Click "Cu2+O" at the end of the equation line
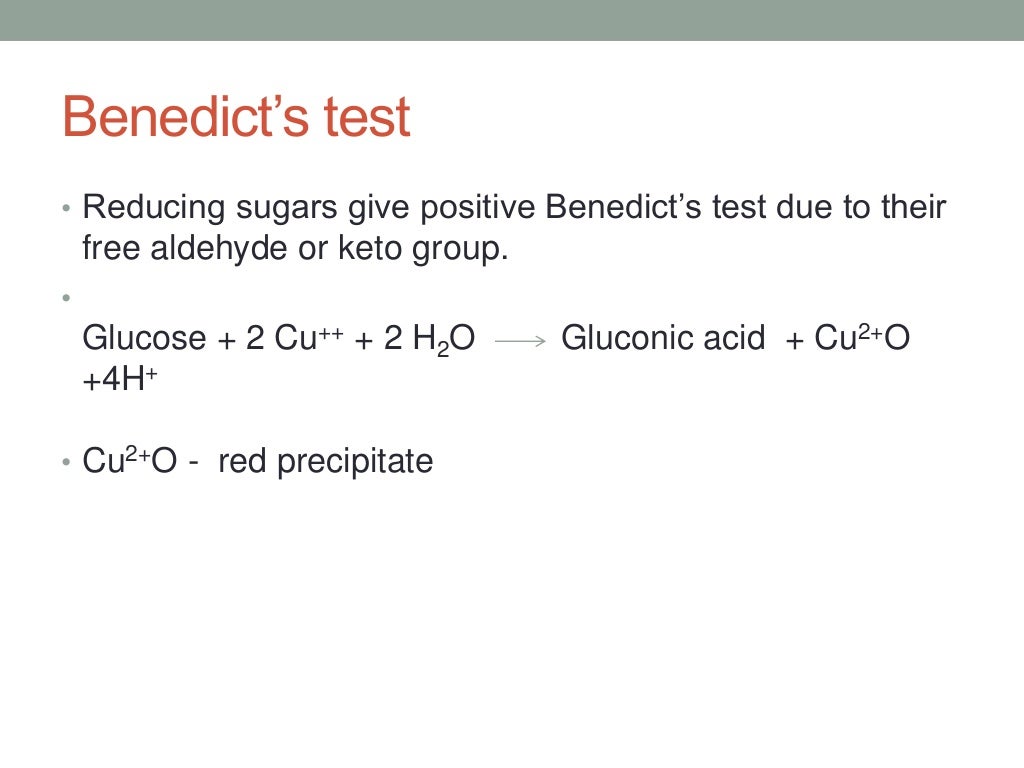 point(861,339)
